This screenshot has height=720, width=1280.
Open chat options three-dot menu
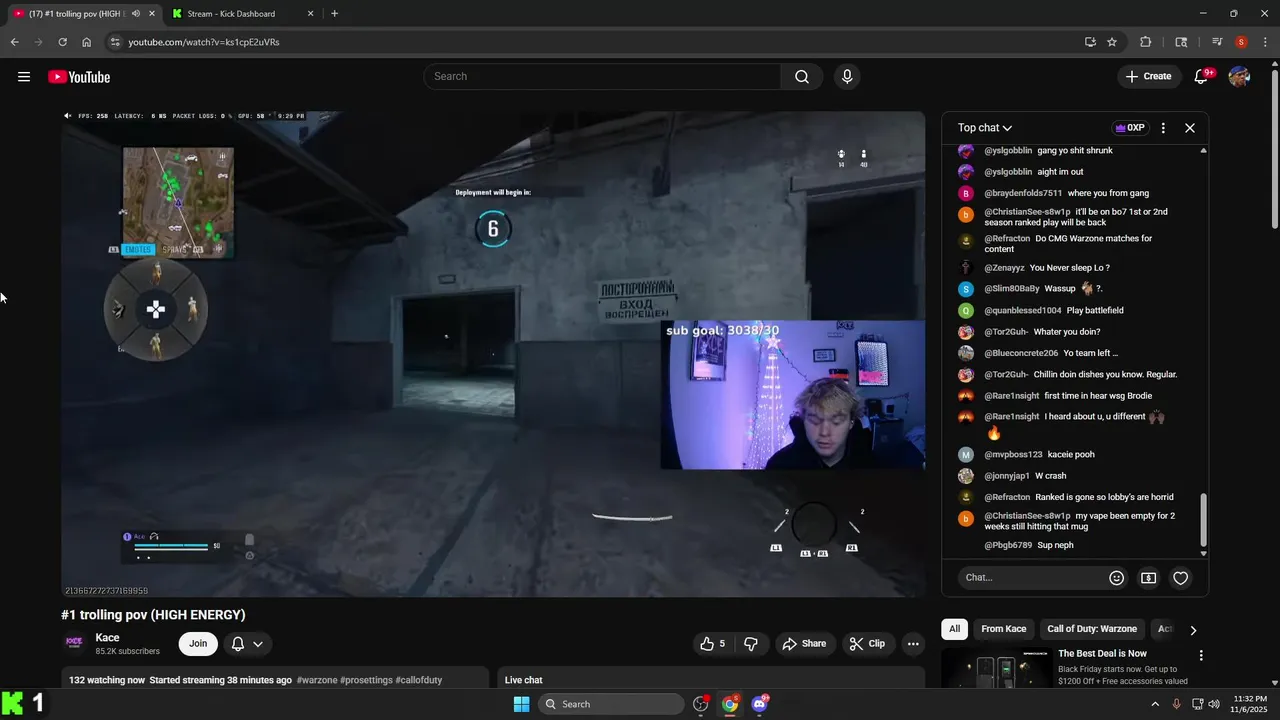[1163, 128]
